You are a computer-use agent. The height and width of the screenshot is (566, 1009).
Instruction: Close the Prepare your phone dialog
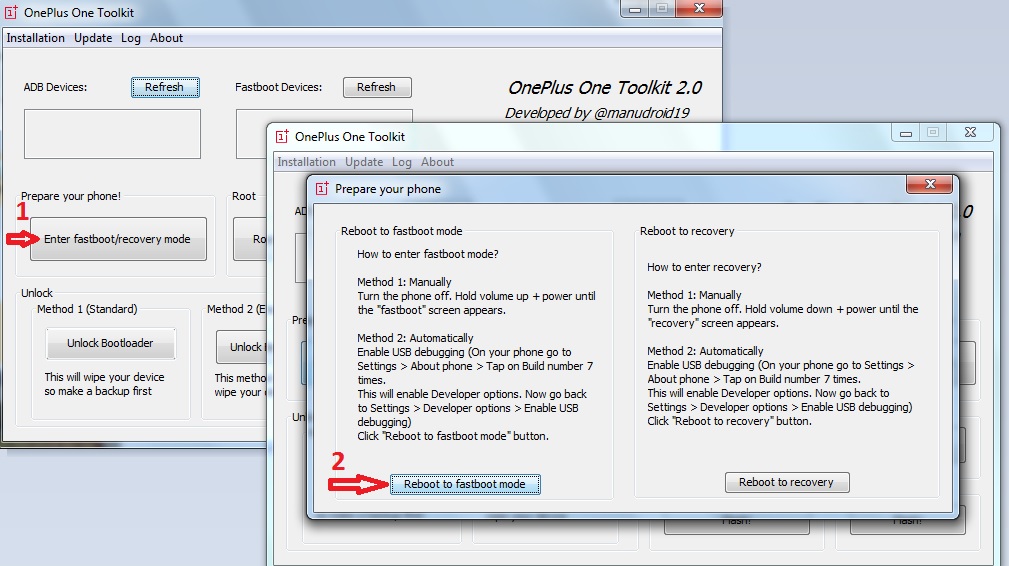coord(929,184)
